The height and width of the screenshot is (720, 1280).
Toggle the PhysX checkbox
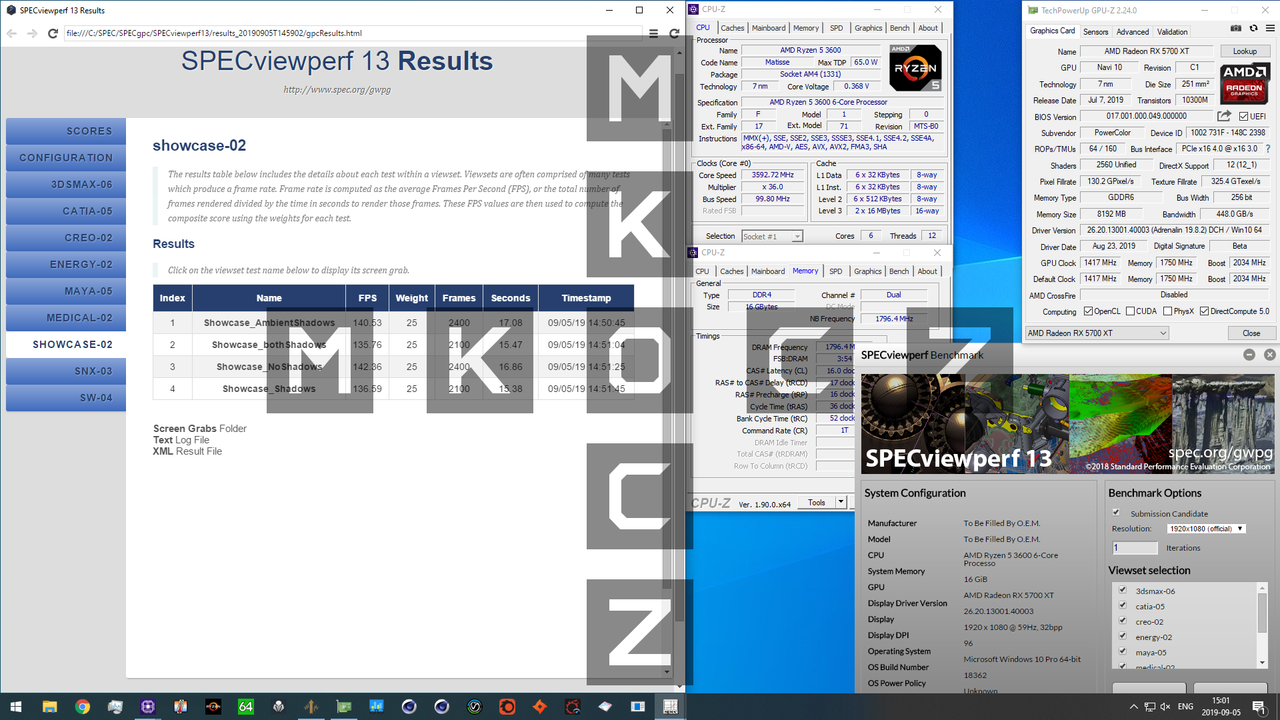coord(1165,311)
